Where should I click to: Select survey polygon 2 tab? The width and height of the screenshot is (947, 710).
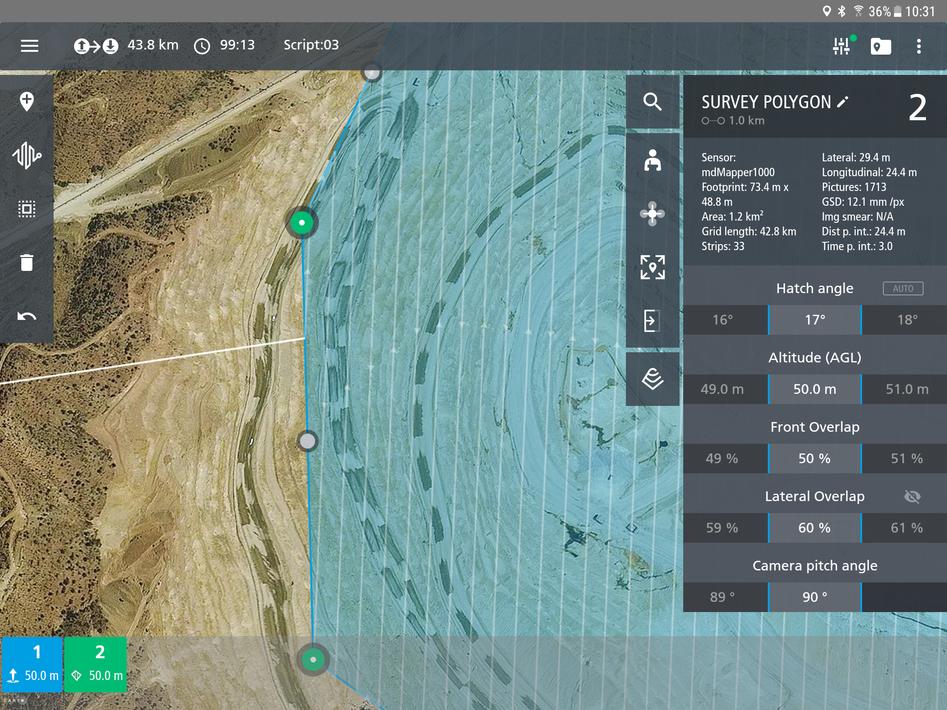pyautogui.click(x=95, y=665)
